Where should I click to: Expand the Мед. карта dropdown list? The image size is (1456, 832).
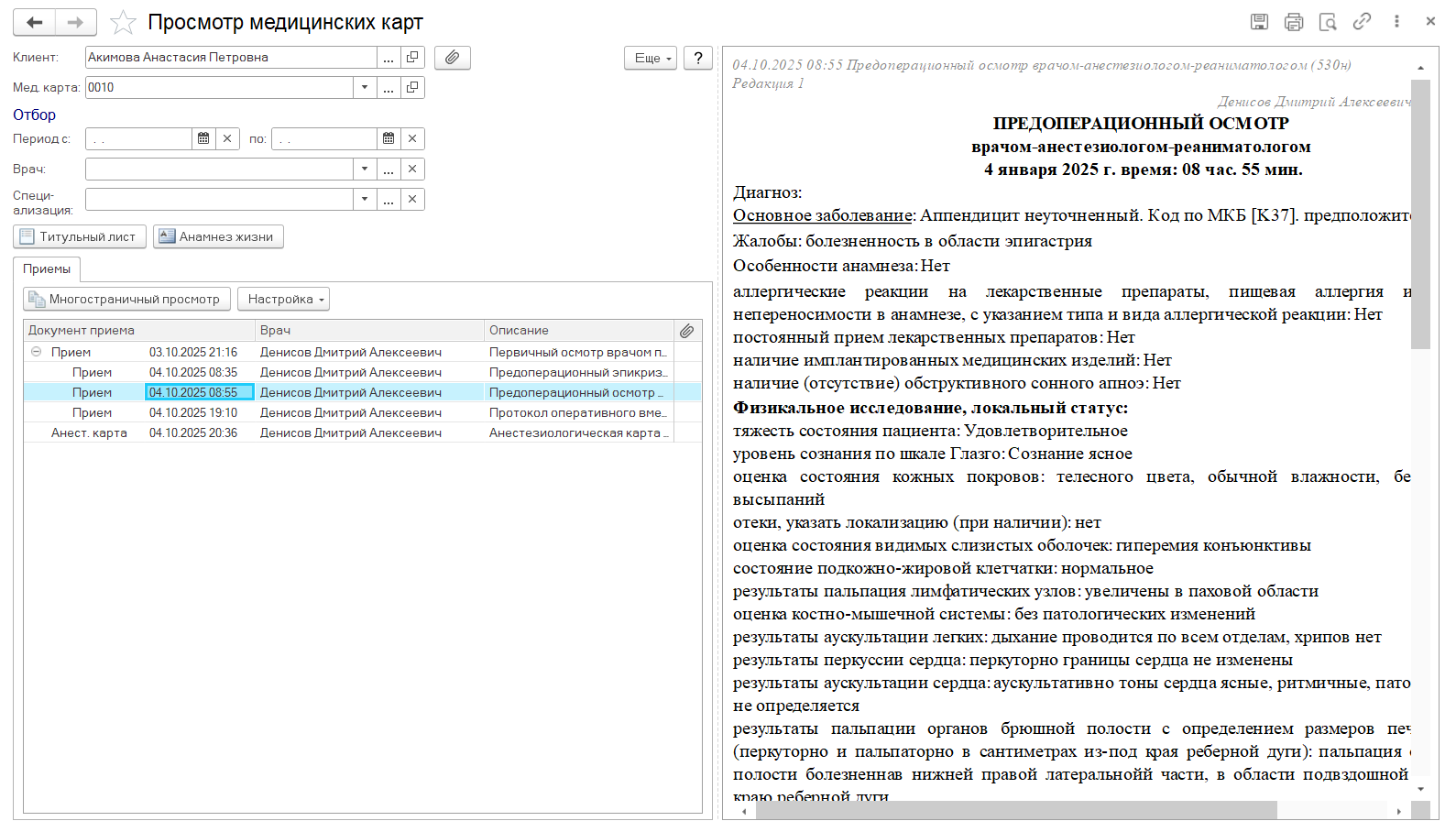365,87
